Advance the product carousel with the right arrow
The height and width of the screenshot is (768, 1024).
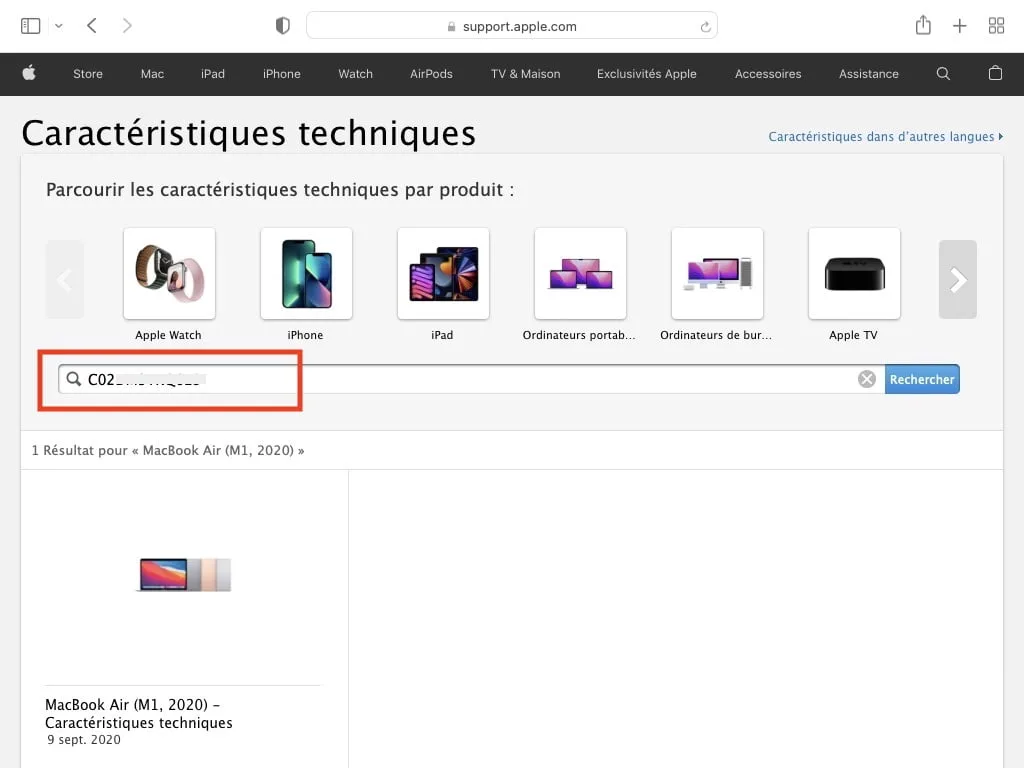click(957, 280)
